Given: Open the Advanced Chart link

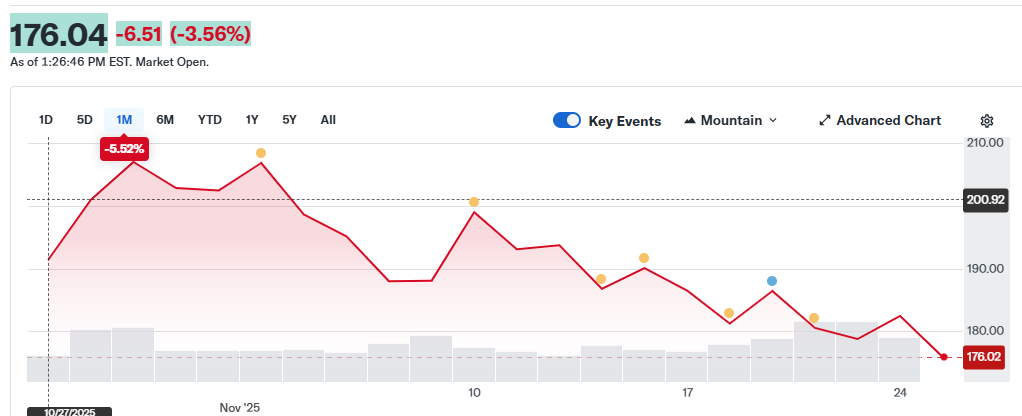Looking at the screenshot, I should point(888,121).
